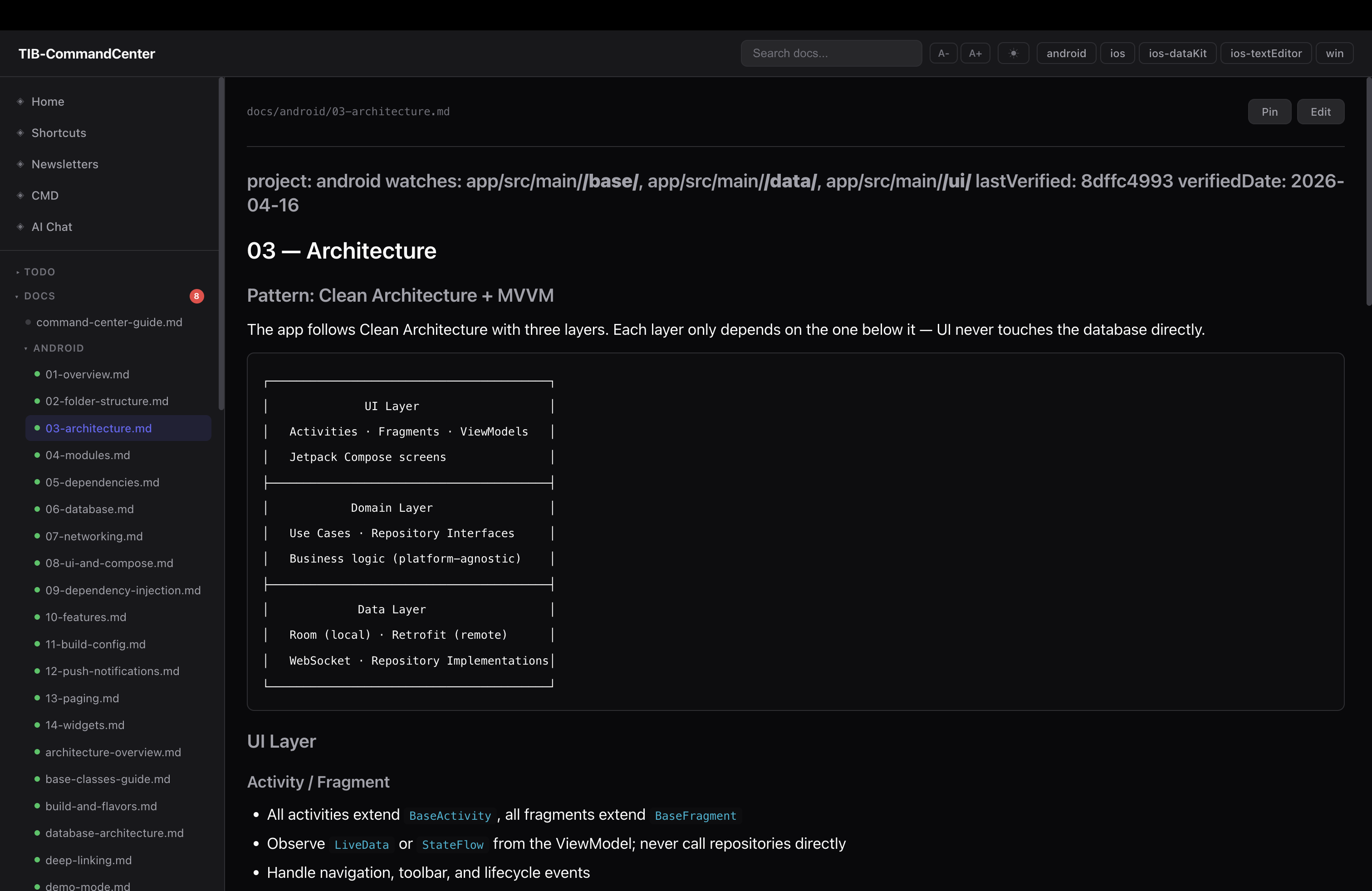The height and width of the screenshot is (891, 1372).
Task: Expand the TODO section
Action: (17, 271)
